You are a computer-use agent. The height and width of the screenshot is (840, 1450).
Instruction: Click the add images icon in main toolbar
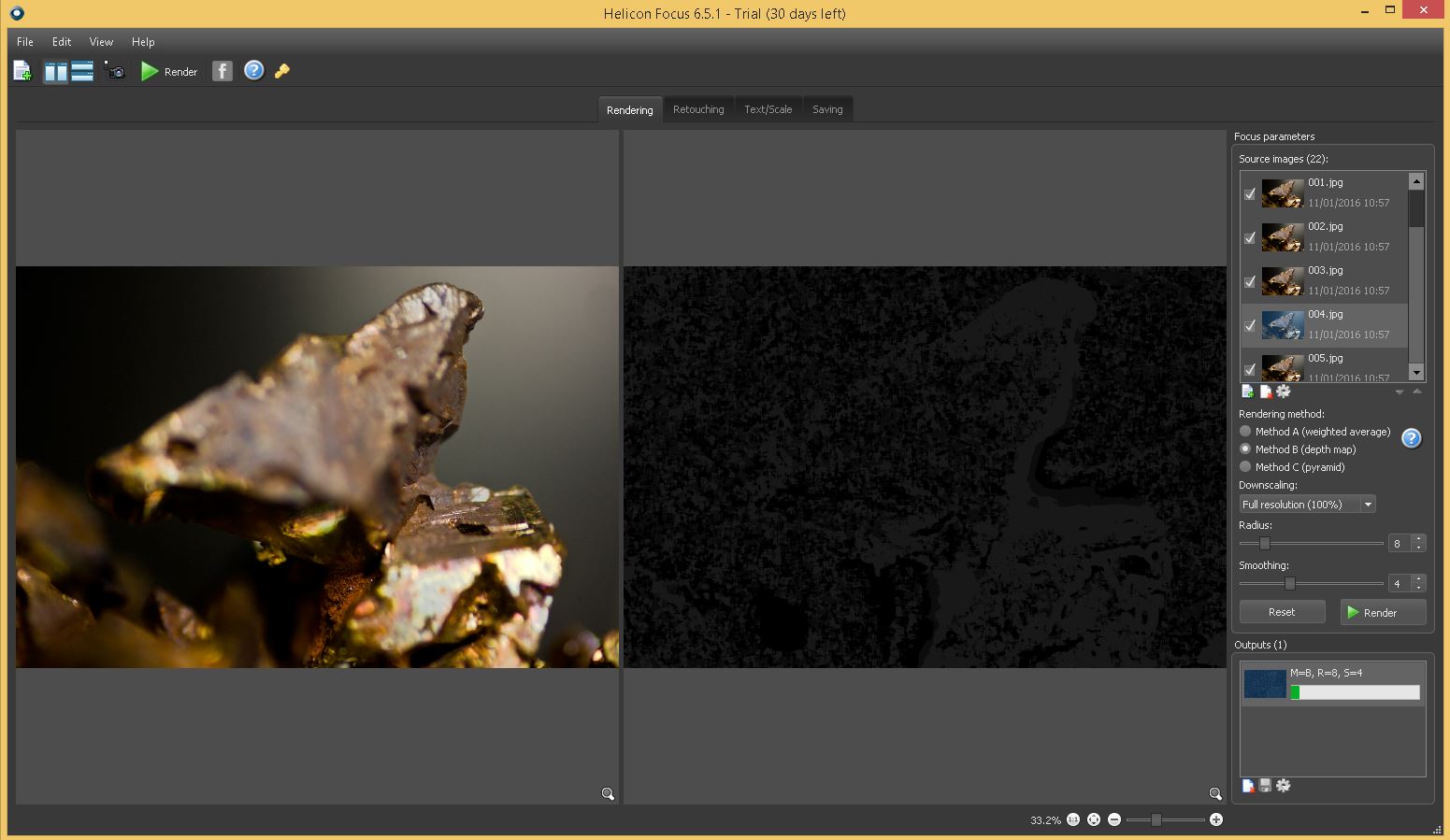22,71
